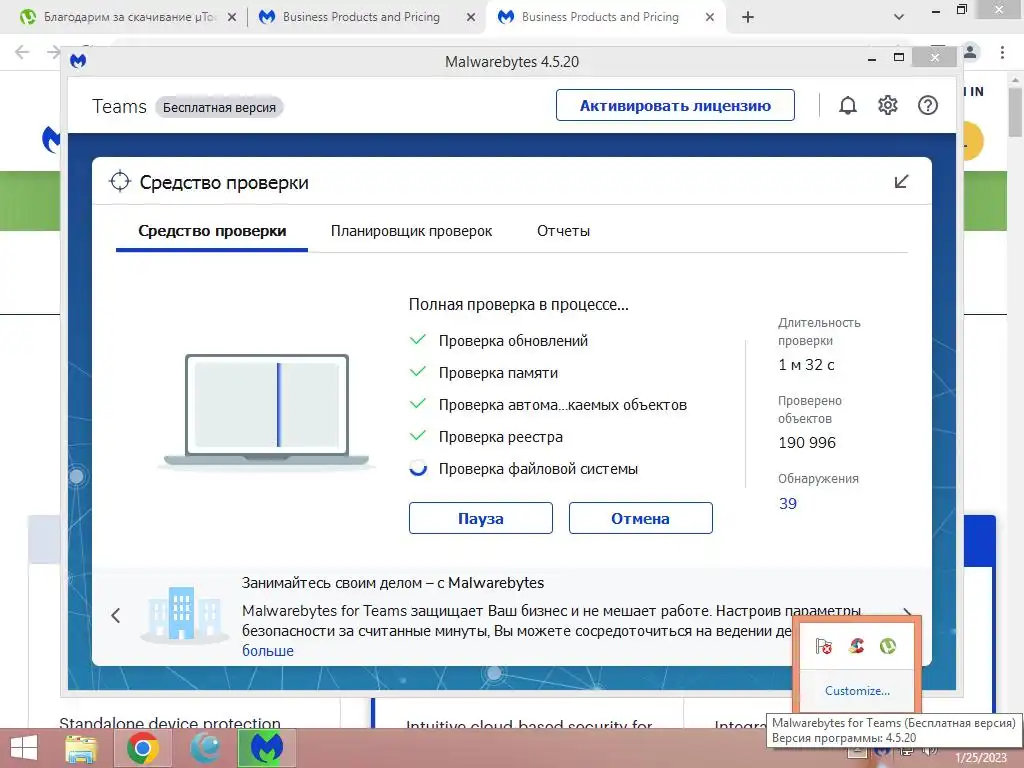Open File Explorer from the taskbar
Viewport: 1024px width, 768px height.
coord(81,748)
